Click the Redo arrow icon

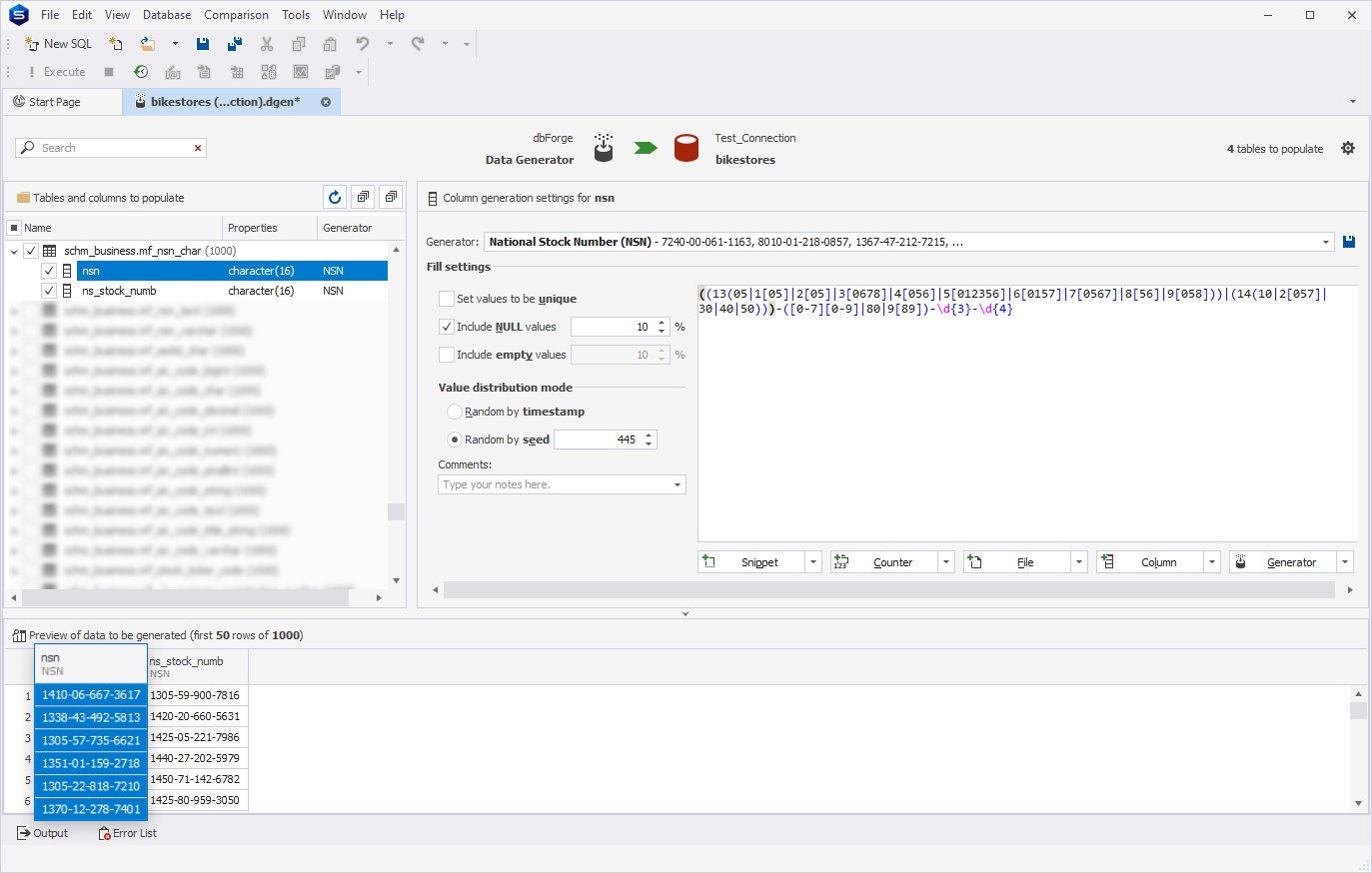click(x=418, y=44)
